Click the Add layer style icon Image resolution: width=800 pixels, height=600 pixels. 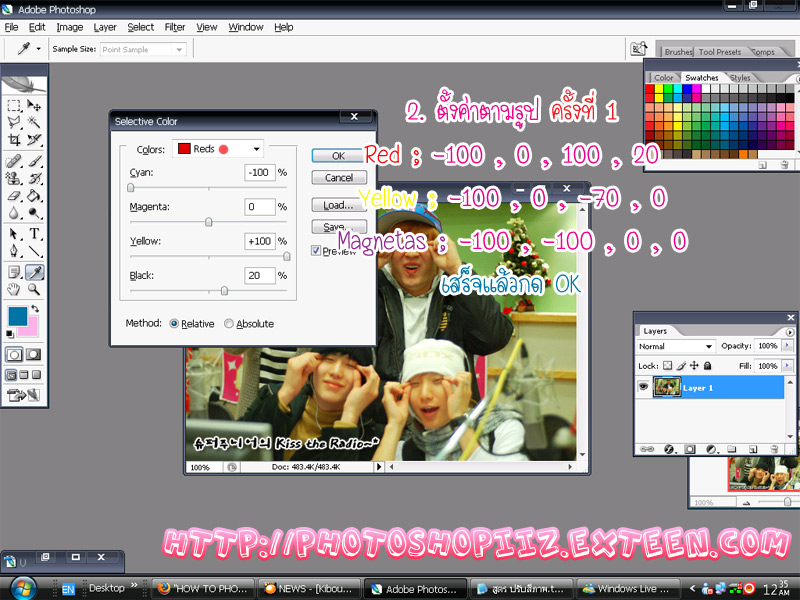point(669,449)
